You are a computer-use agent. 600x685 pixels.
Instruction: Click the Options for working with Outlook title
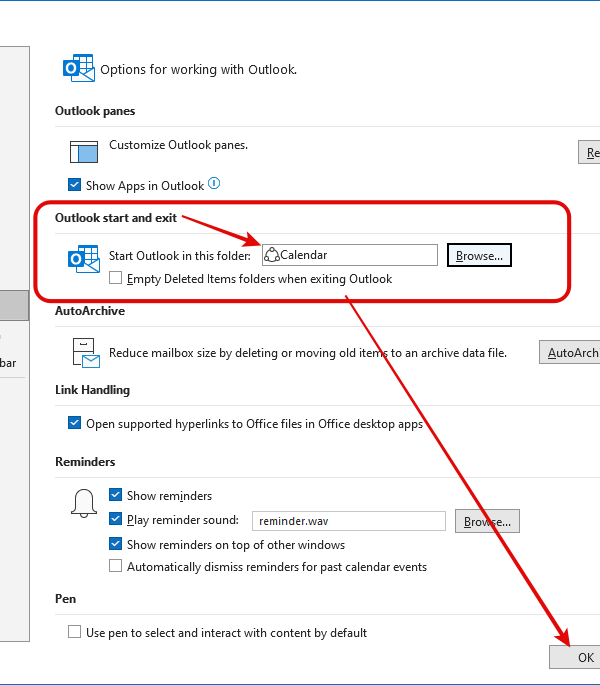click(x=198, y=69)
